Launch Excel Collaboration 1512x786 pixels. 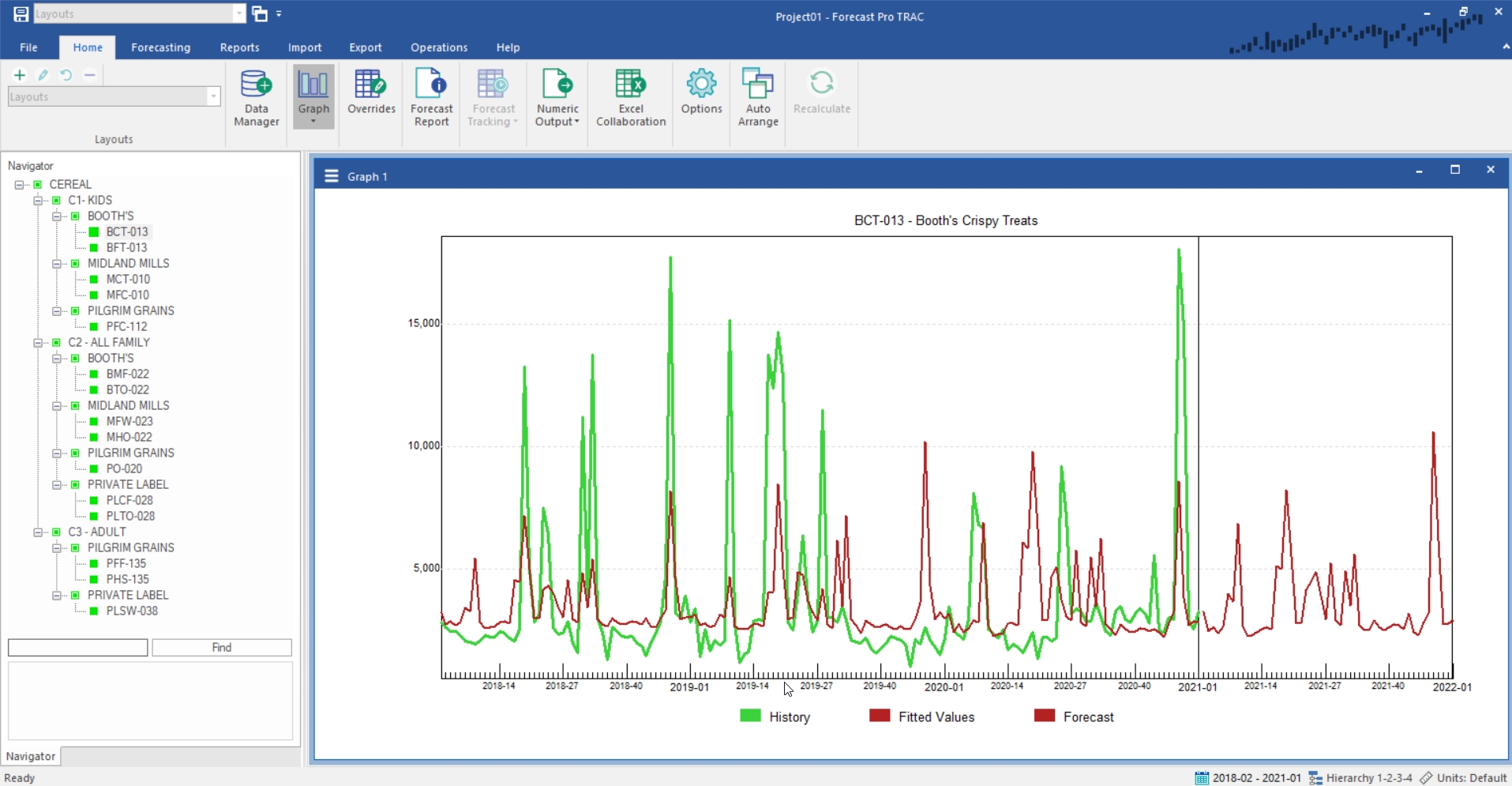click(x=631, y=98)
